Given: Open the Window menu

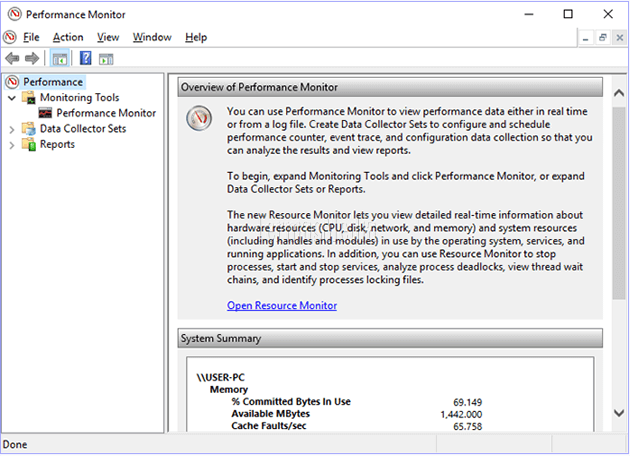Looking at the screenshot, I should (x=152, y=37).
